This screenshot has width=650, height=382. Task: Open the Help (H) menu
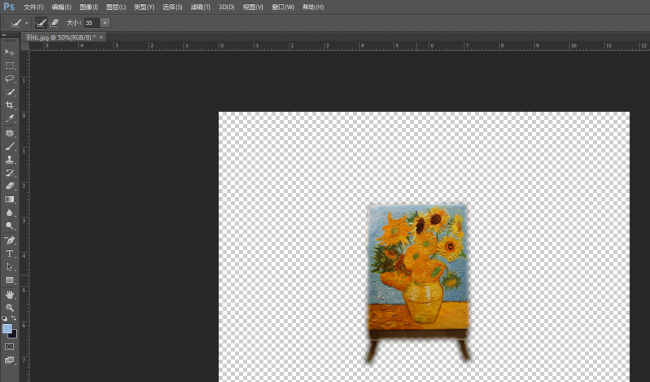313,7
